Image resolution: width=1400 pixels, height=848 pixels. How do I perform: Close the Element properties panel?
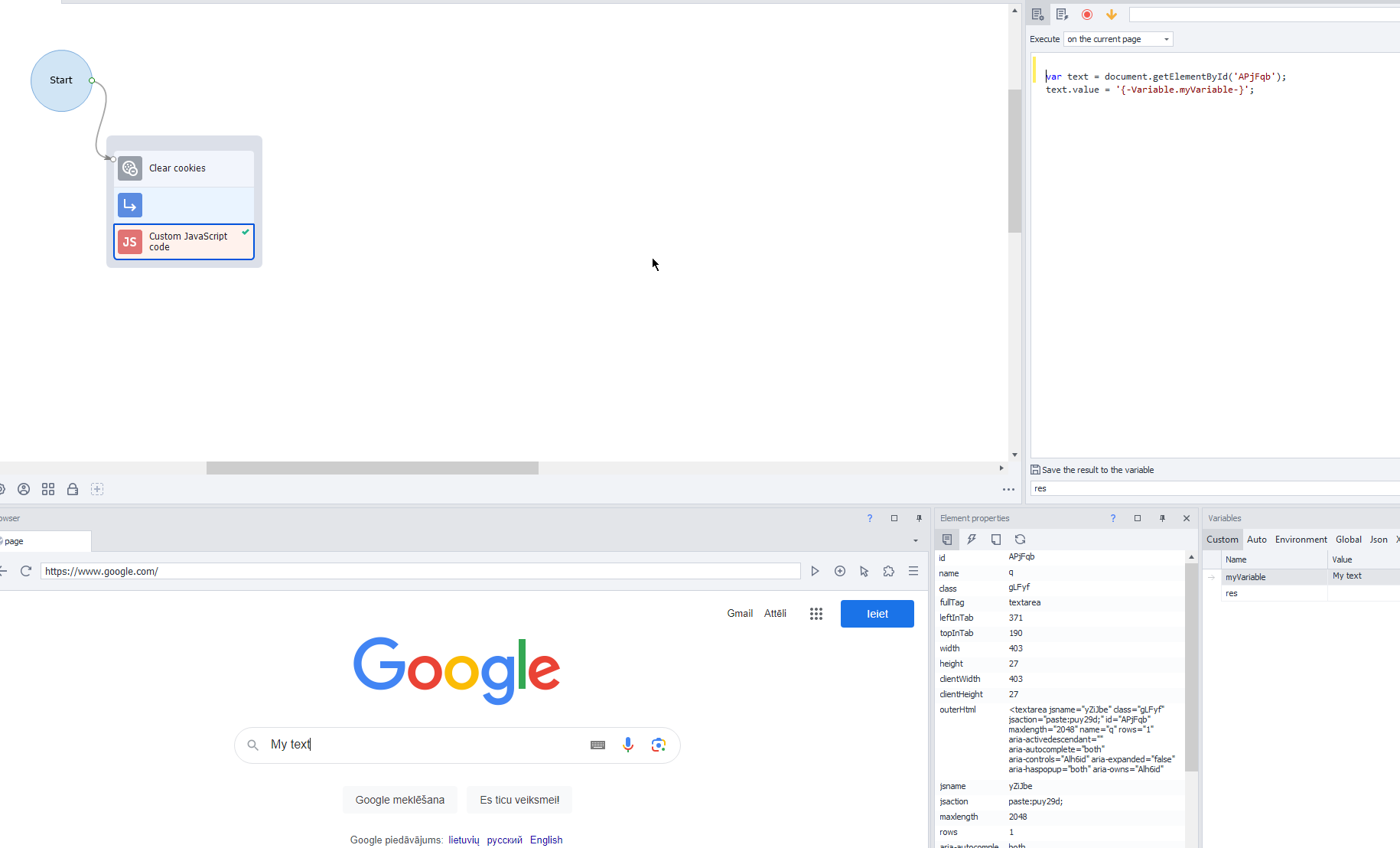tap(1187, 518)
